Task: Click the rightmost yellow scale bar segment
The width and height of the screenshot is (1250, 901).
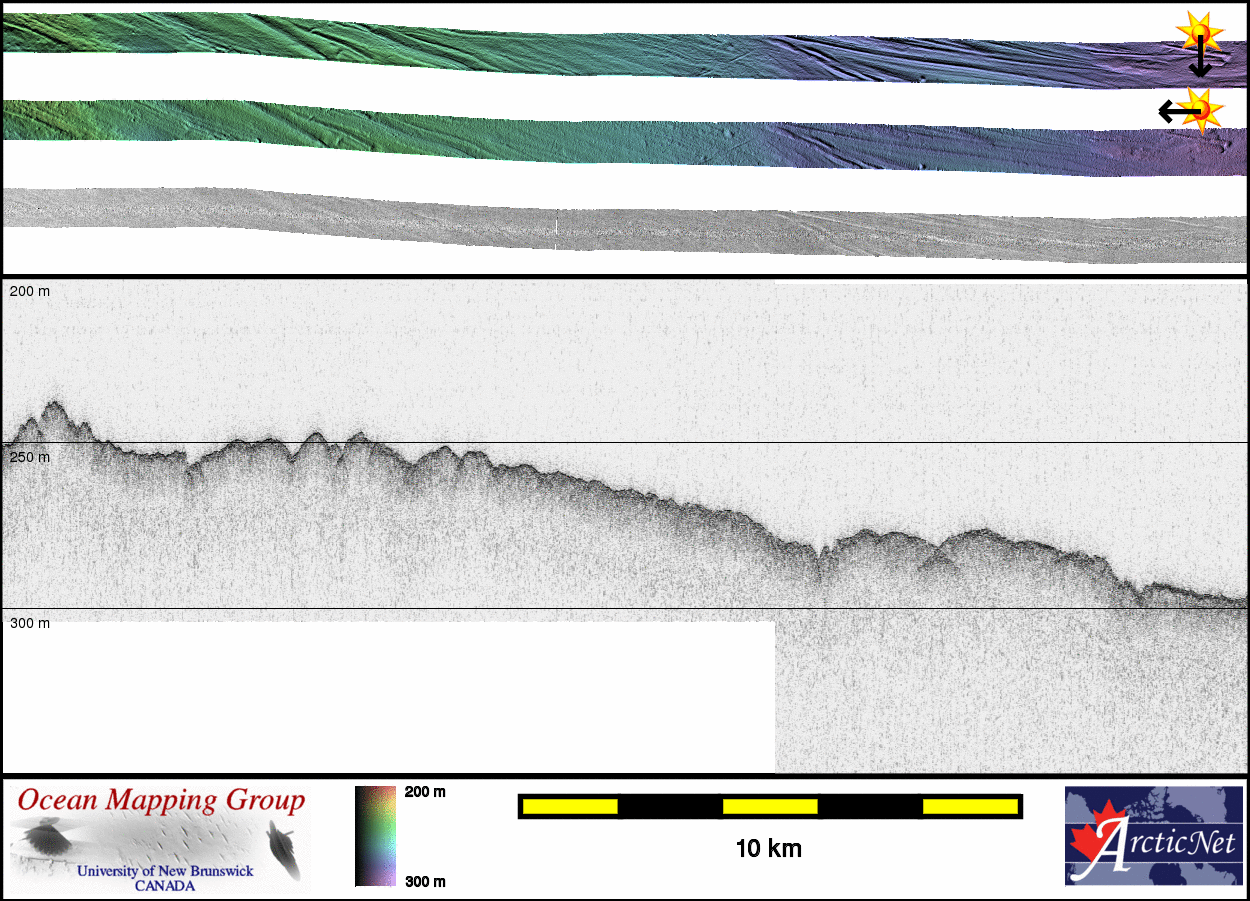Action: point(969,806)
